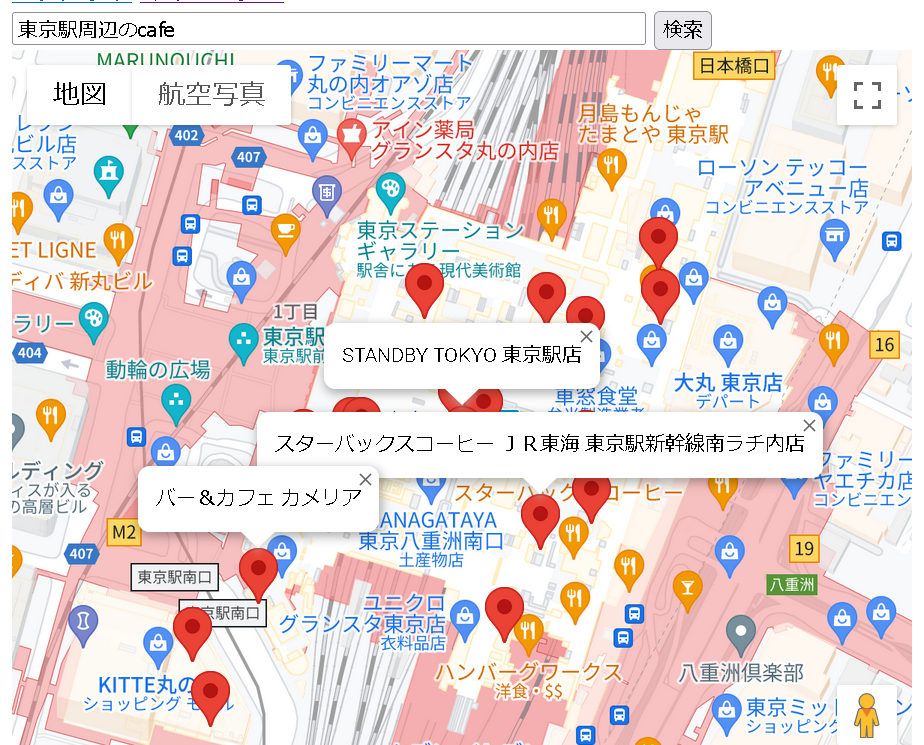Click the HANAGATAYA 東京八重洲南口 label

click(x=431, y=531)
